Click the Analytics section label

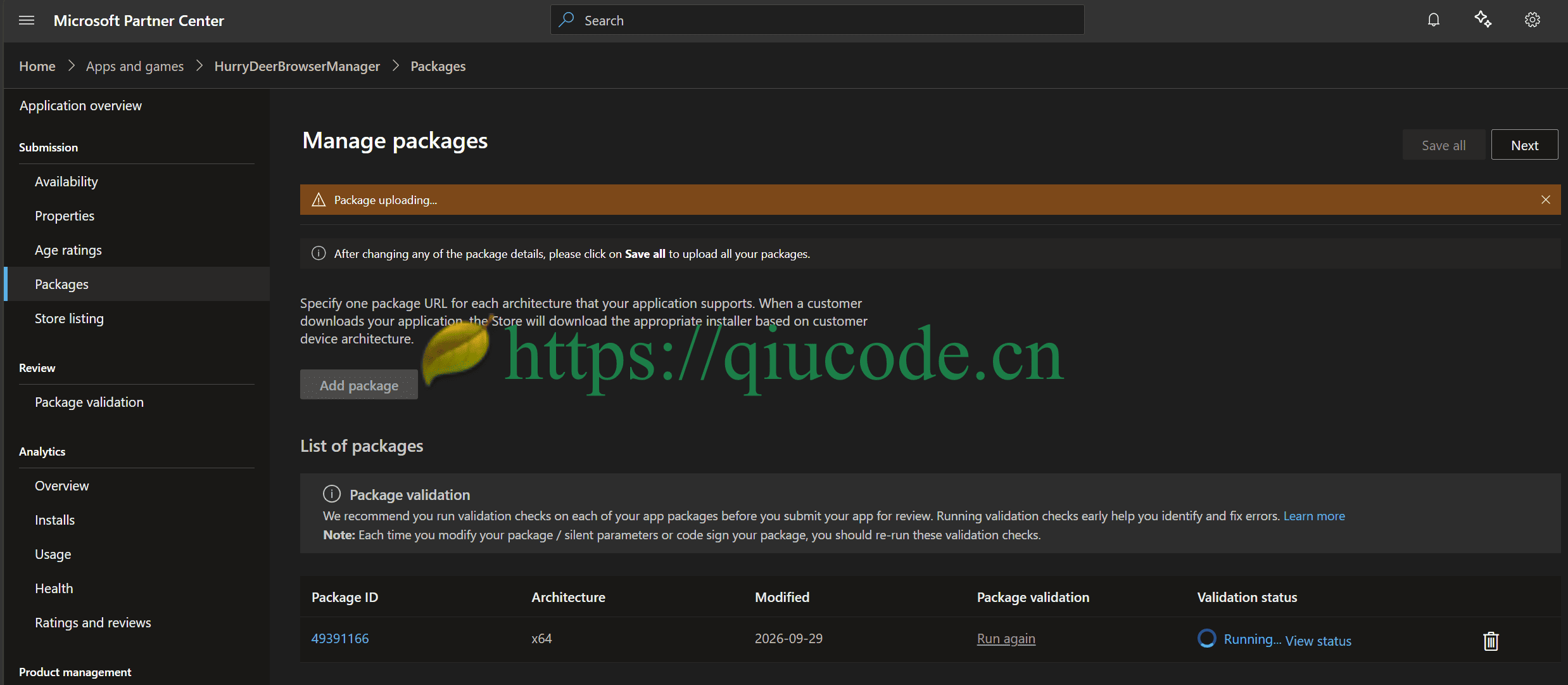tap(42, 451)
